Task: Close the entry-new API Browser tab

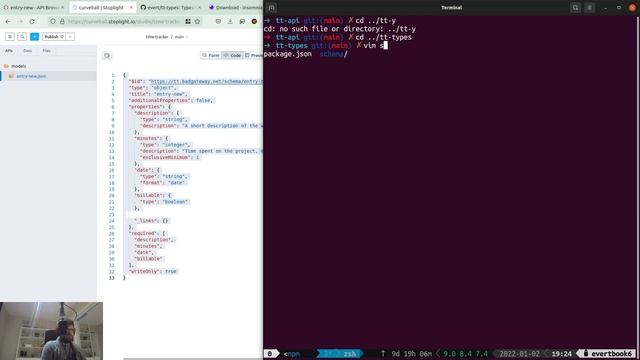Action: pyautogui.click(x=62, y=7)
